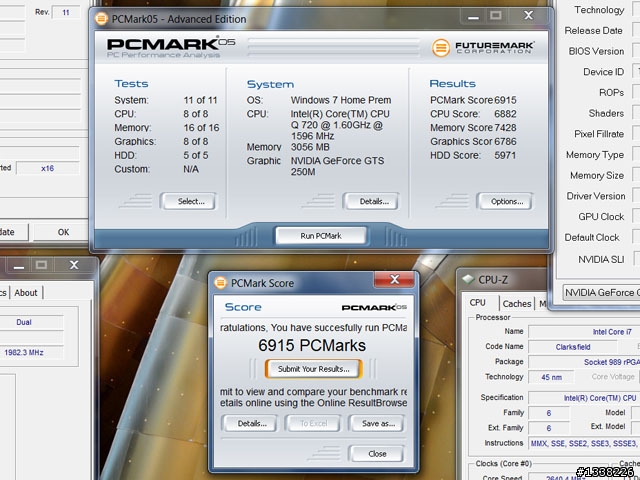The width and height of the screenshot is (640, 480).
Task: Click the Code Name field Clarksfield
Action: click(x=572, y=347)
